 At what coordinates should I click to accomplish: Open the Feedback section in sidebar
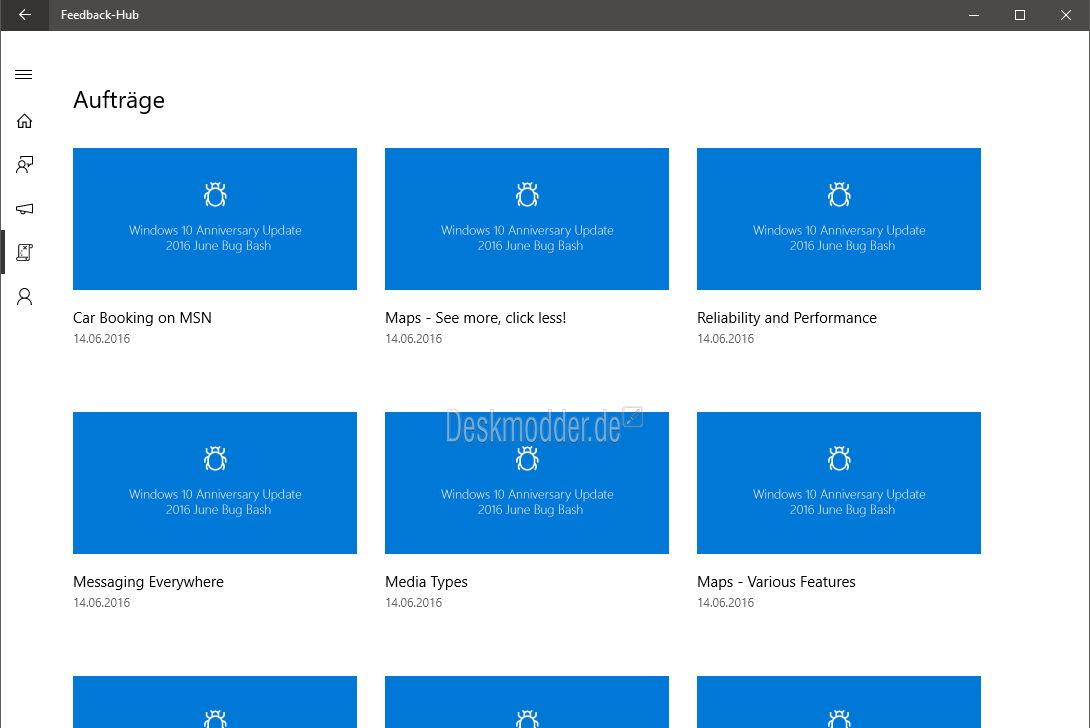(x=24, y=165)
